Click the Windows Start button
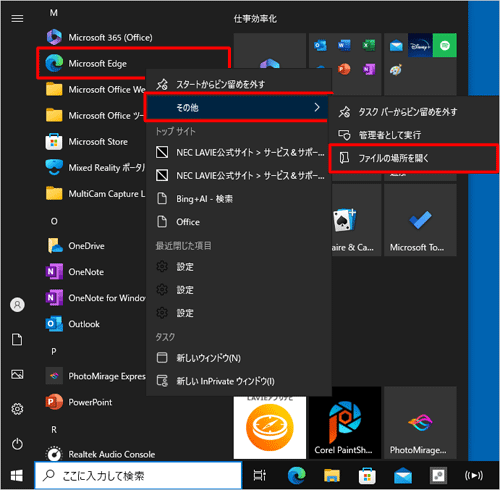This screenshot has height=490, width=500. [17, 476]
